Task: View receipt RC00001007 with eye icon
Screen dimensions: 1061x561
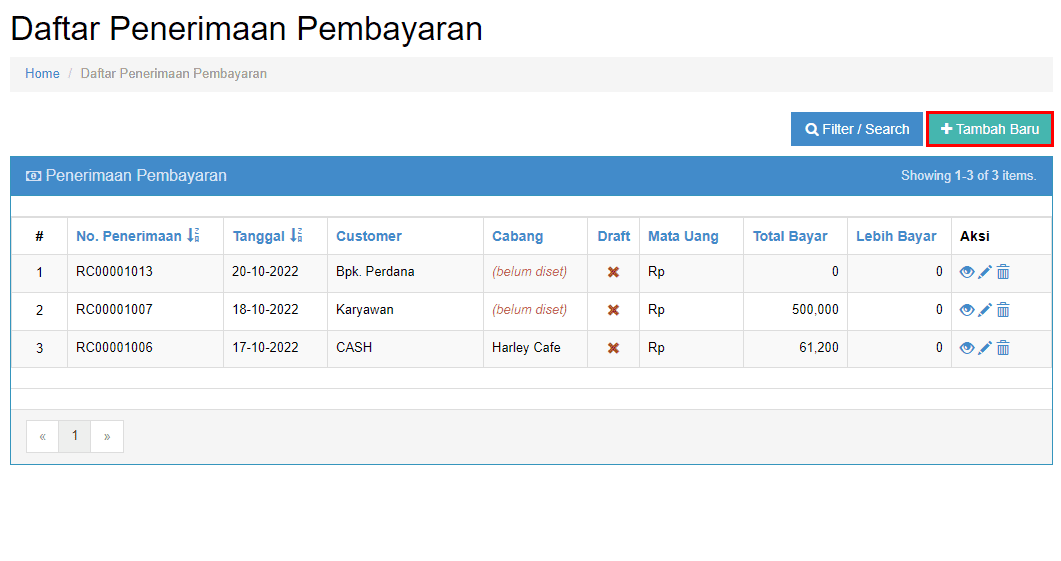Action: tap(967, 310)
